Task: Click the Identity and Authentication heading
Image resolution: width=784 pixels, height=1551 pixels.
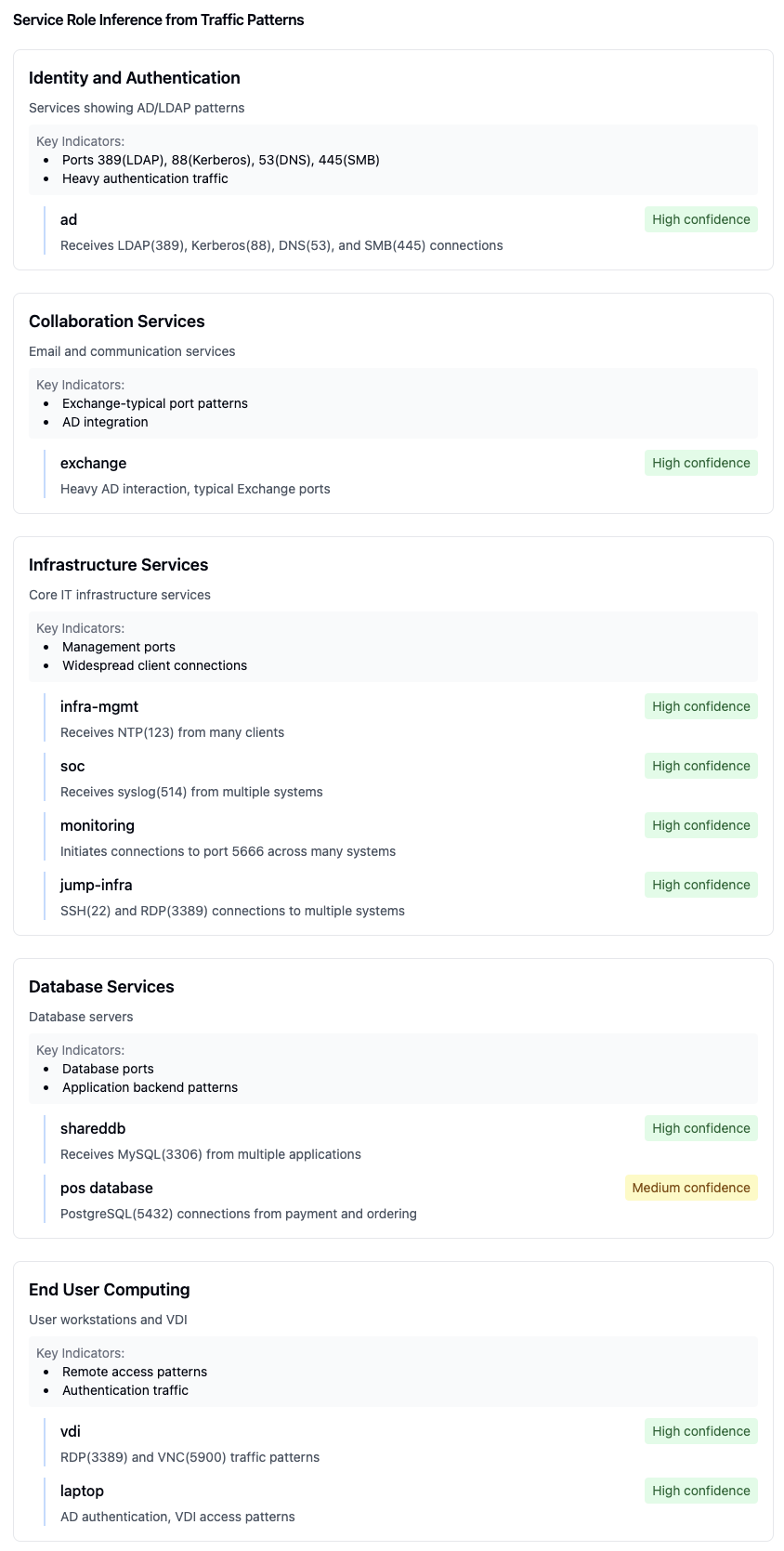Action: [x=134, y=78]
